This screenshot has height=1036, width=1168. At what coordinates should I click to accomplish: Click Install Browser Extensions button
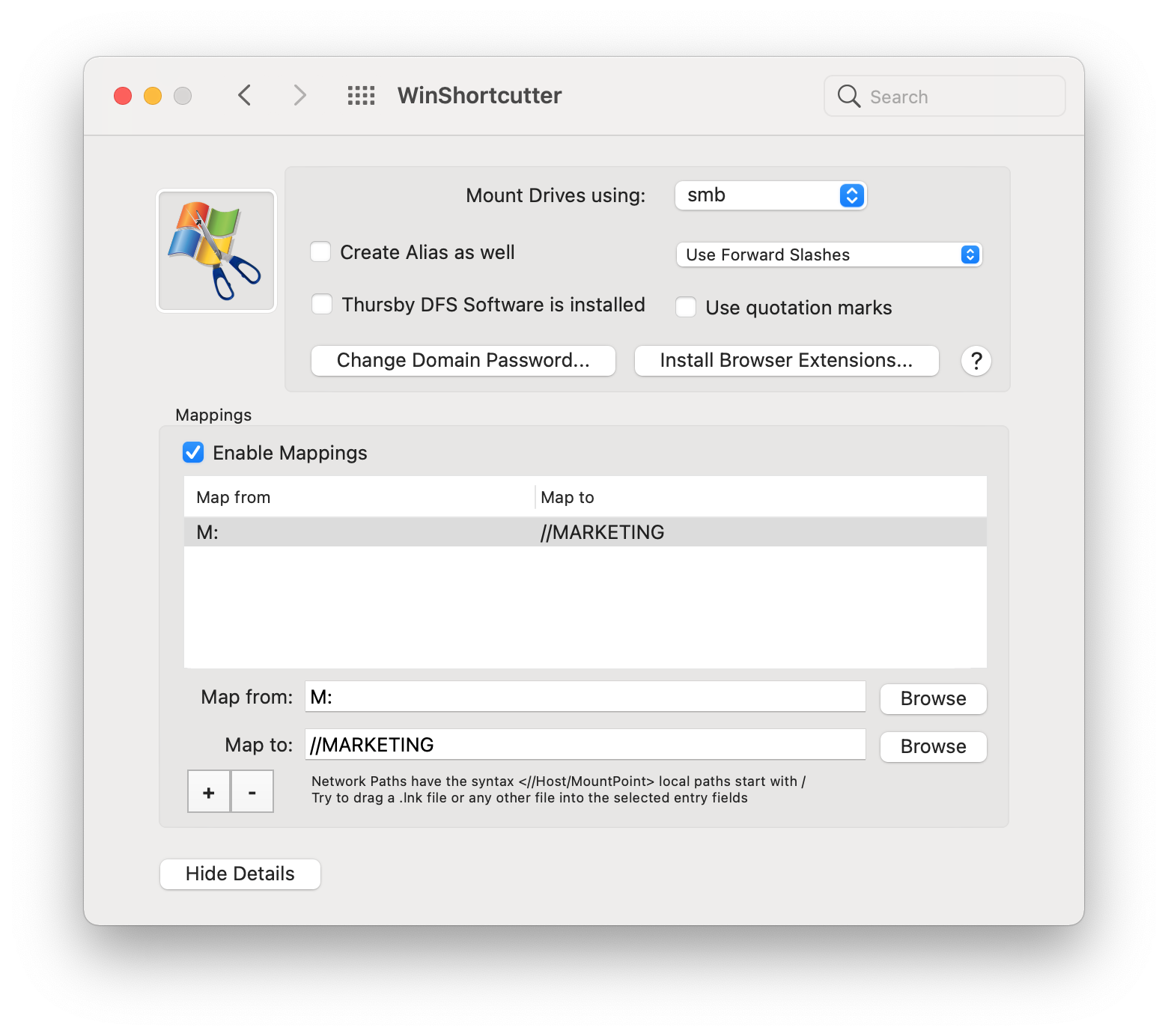click(x=787, y=361)
